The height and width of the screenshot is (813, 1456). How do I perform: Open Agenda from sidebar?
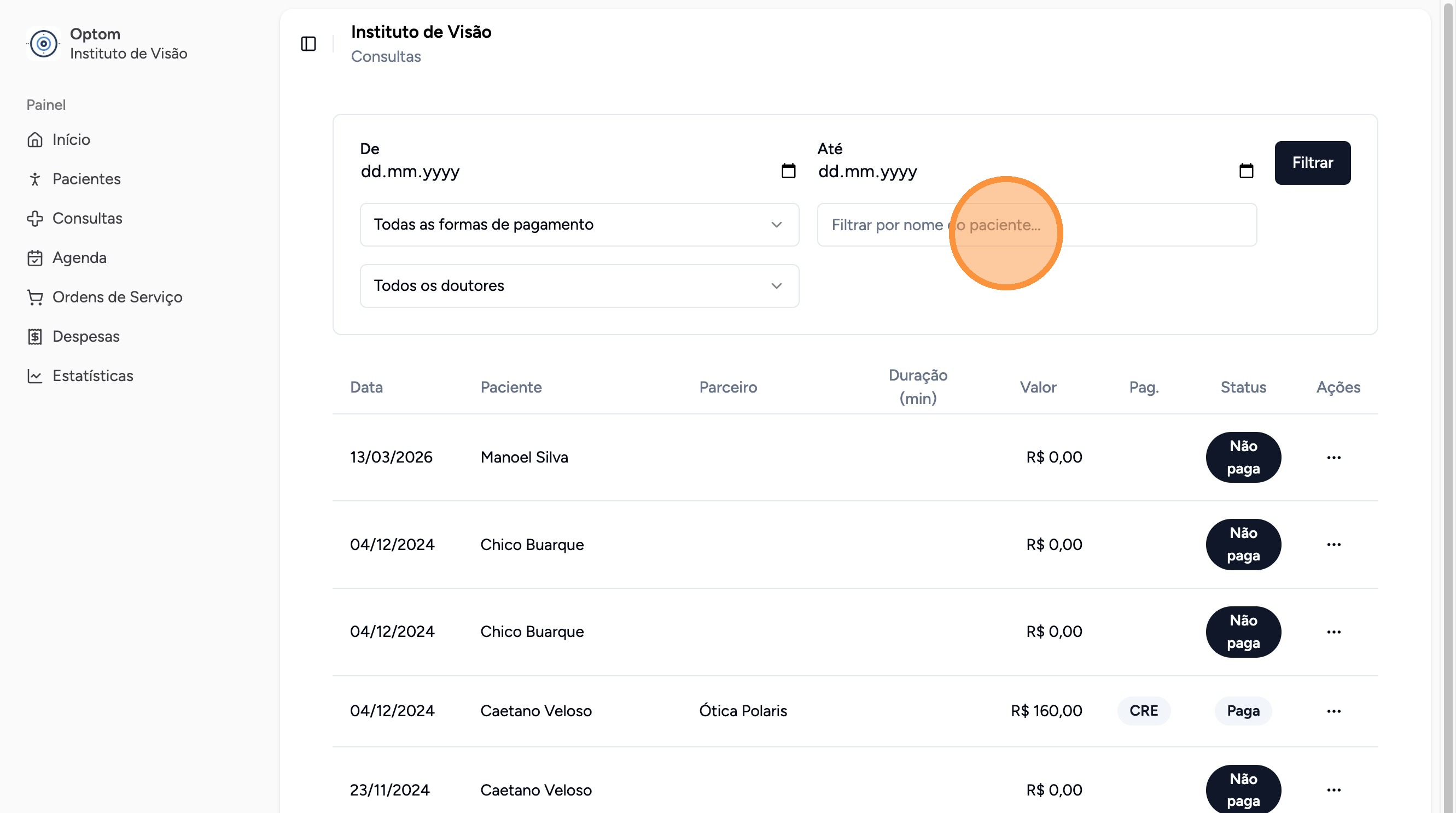point(79,258)
